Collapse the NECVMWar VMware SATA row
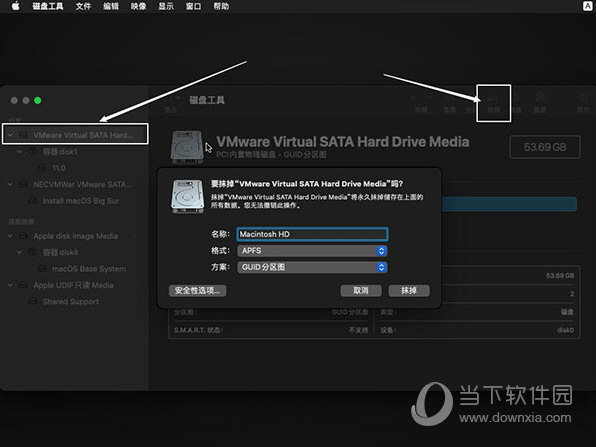This screenshot has width=596, height=447. 10,184
